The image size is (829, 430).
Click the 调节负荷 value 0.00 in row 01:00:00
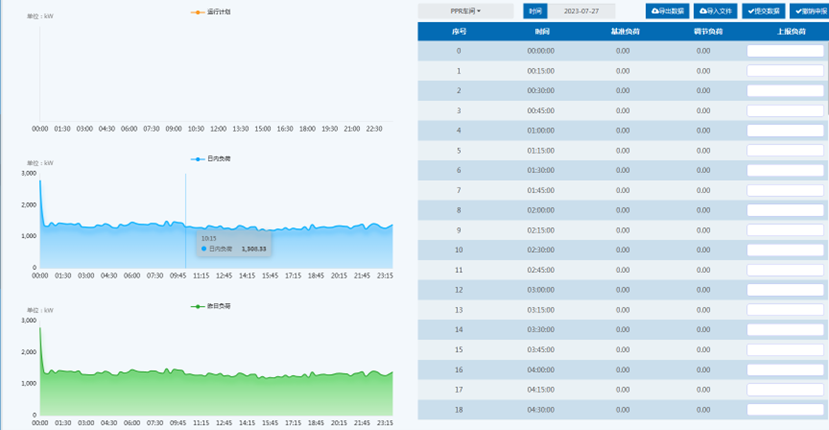point(703,131)
